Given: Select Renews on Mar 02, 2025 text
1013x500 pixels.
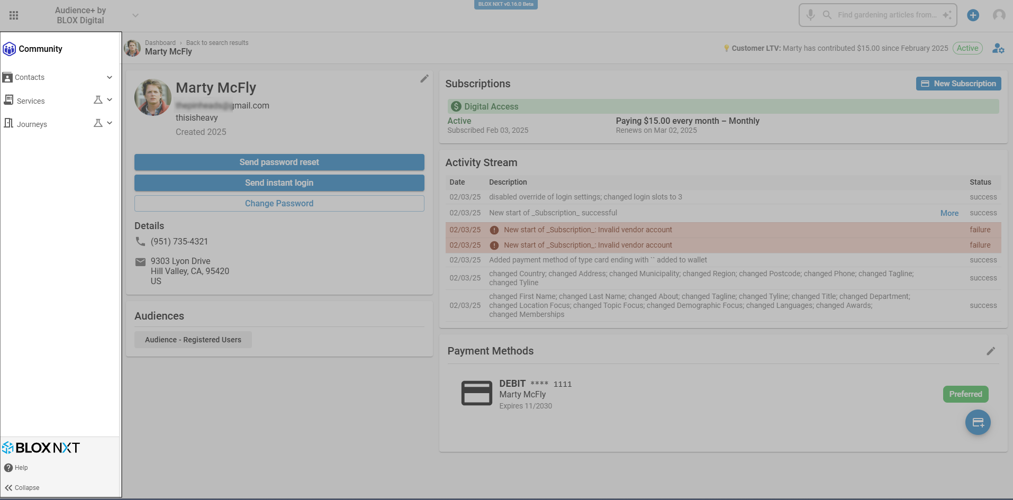Looking at the screenshot, I should (x=656, y=130).
